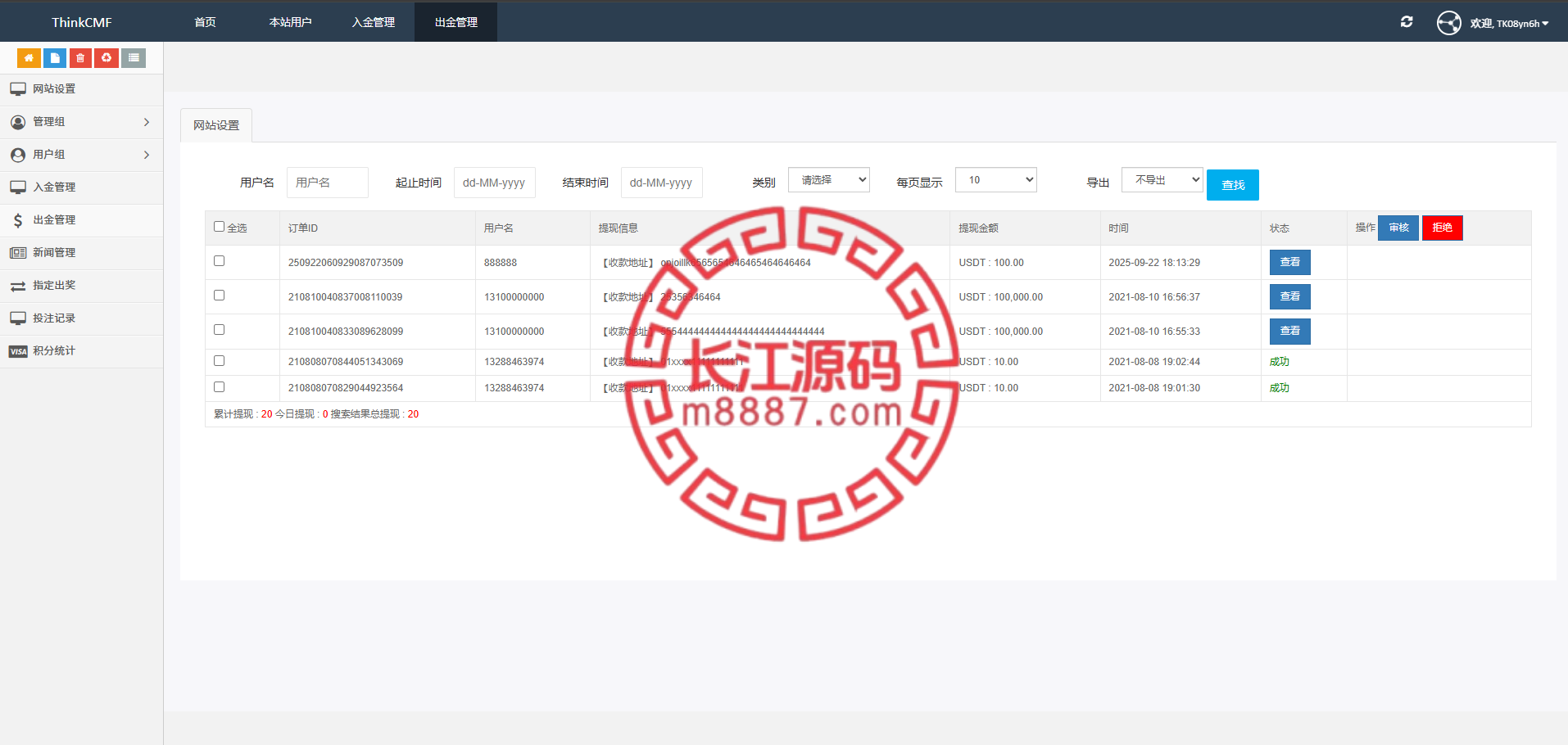
Task: Click the gray list shortcut icon
Action: point(134,58)
